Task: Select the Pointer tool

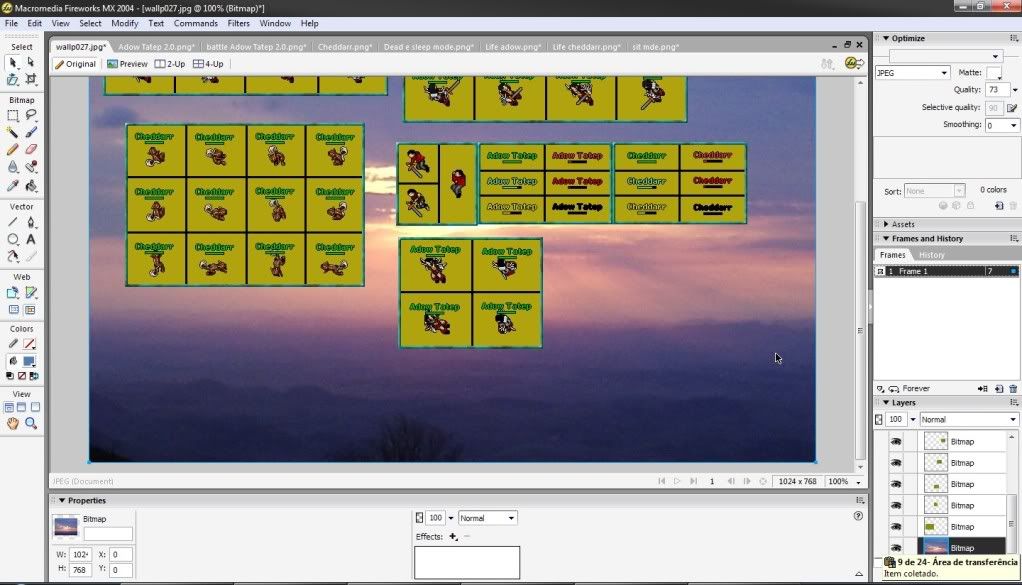Action: (x=13, y=62)
